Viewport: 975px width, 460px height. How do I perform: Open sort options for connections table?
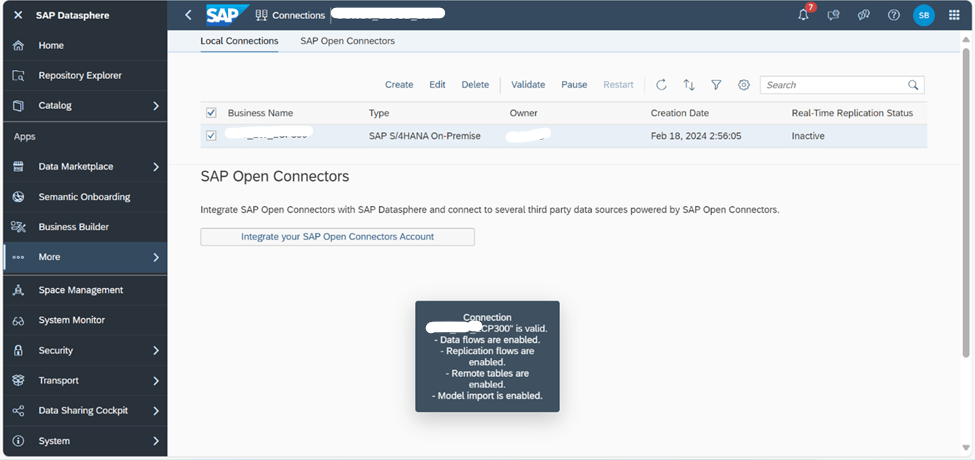point(689,85)
